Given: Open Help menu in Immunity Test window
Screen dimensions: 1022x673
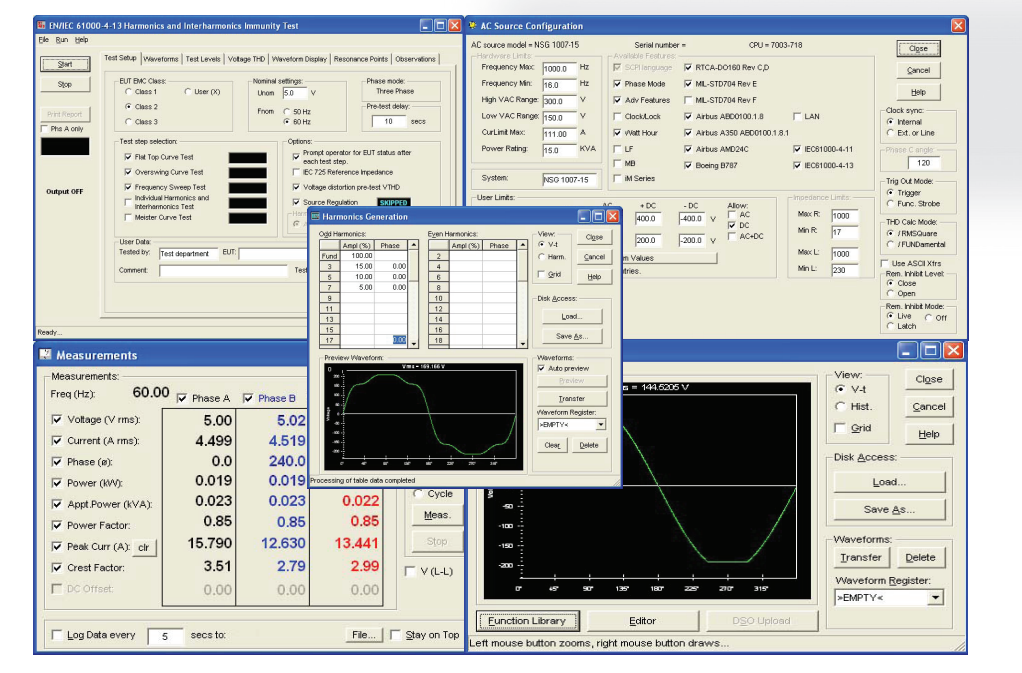Looking at the screenshot, I should [x=81, y=40].
